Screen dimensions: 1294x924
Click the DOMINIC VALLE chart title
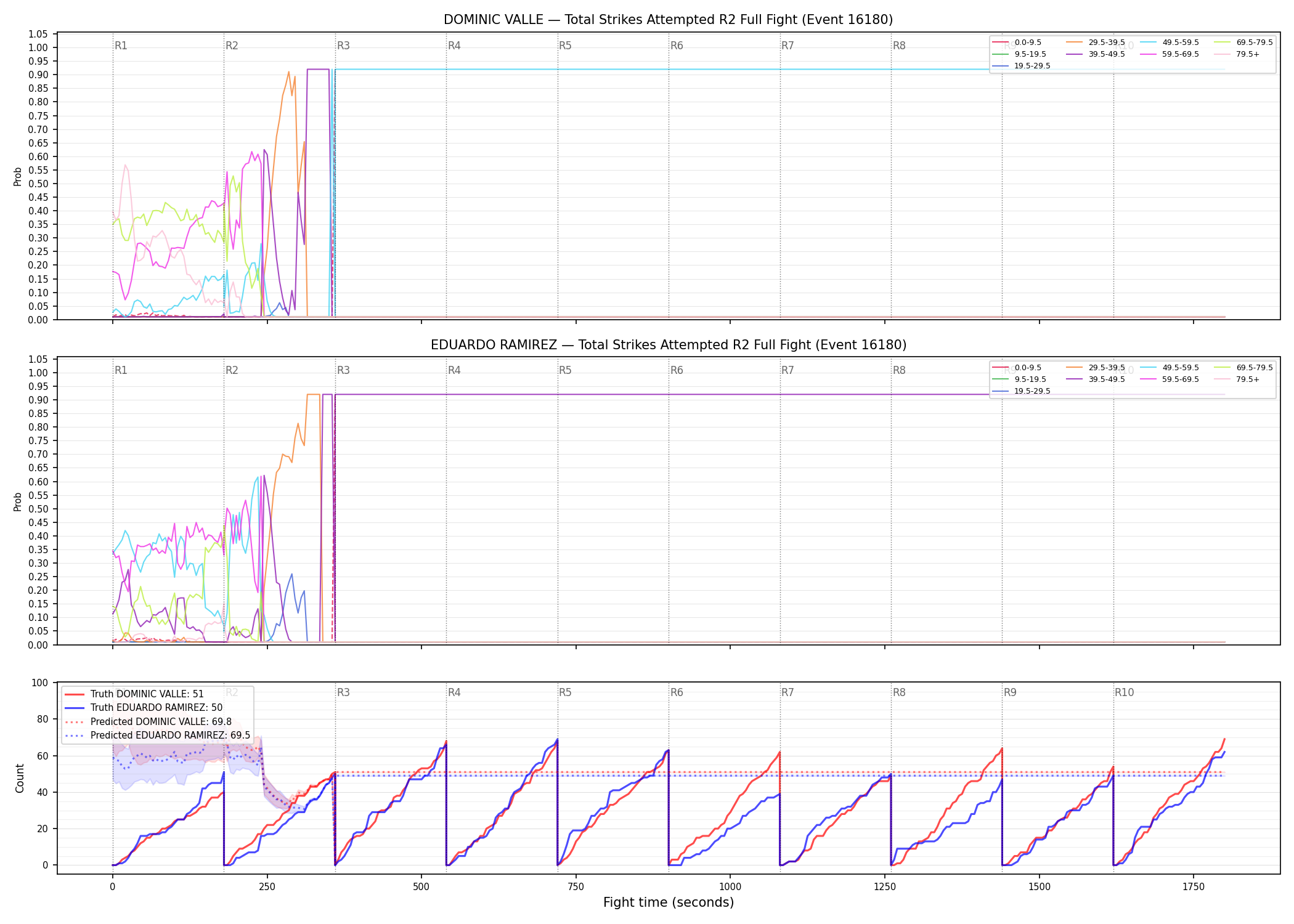668,20
